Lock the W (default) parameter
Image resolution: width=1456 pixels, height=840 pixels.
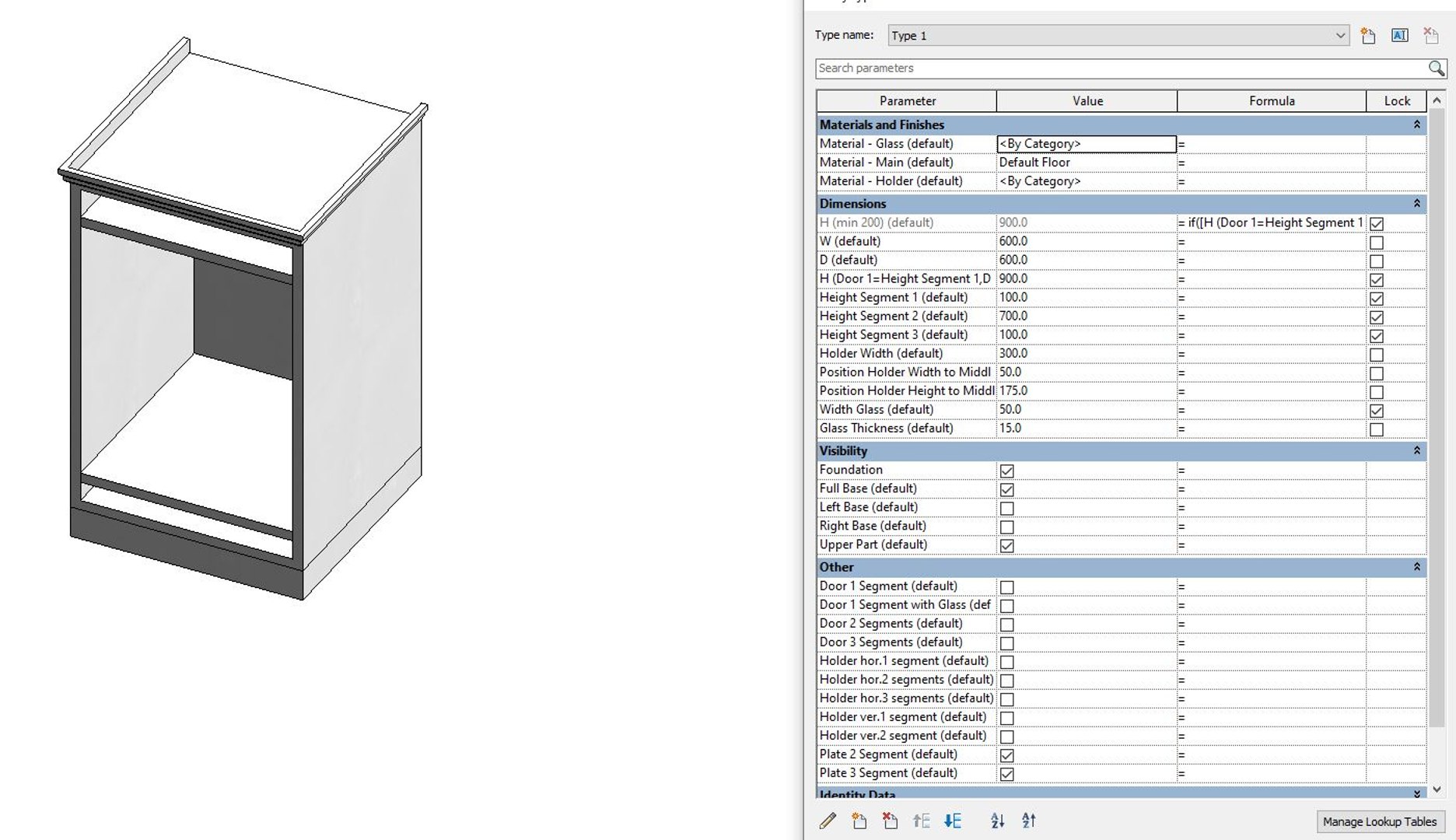tap(1377, 242)
